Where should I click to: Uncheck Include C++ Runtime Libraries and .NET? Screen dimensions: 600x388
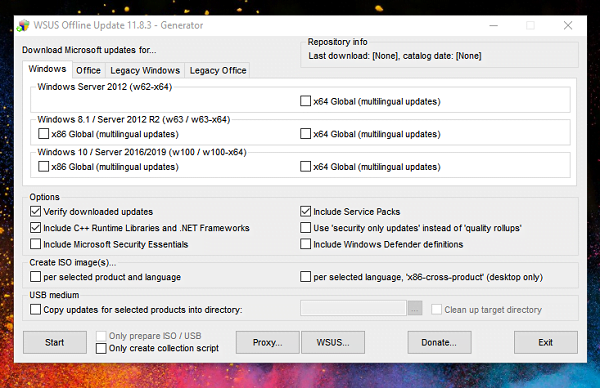coord(35,228)
